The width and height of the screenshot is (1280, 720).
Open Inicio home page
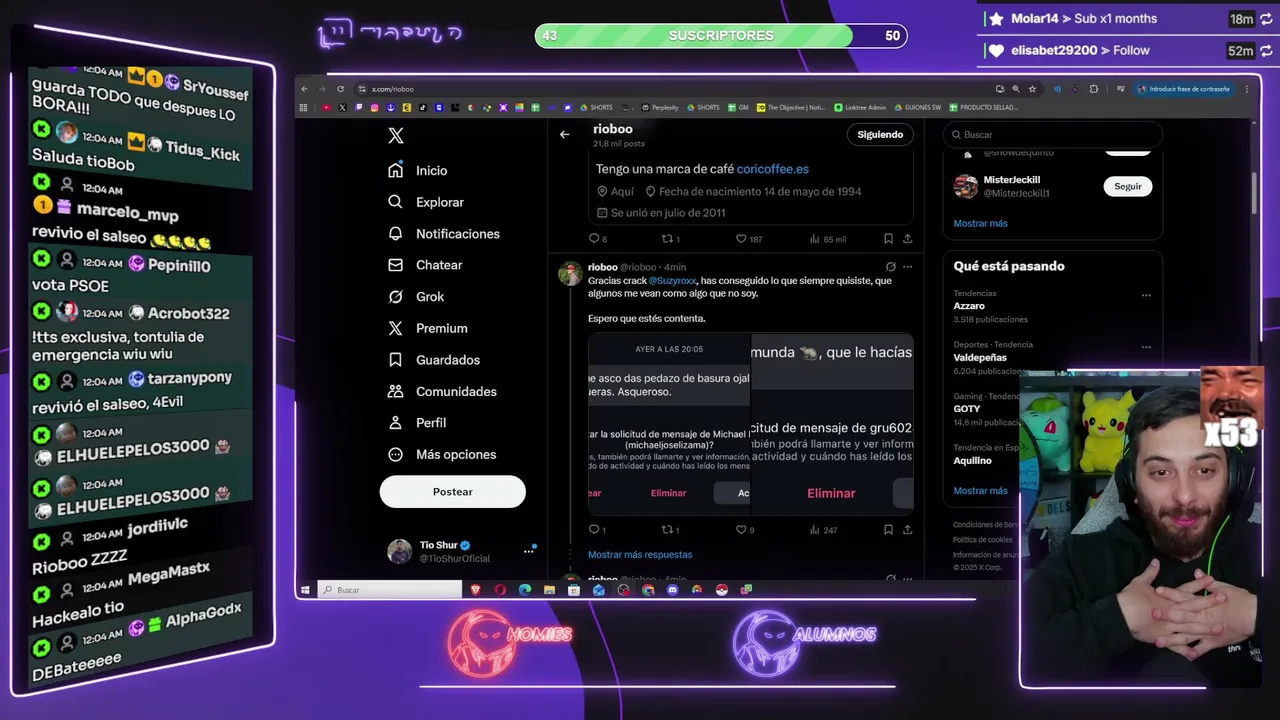pyautogui.click(x=418, y=171)
